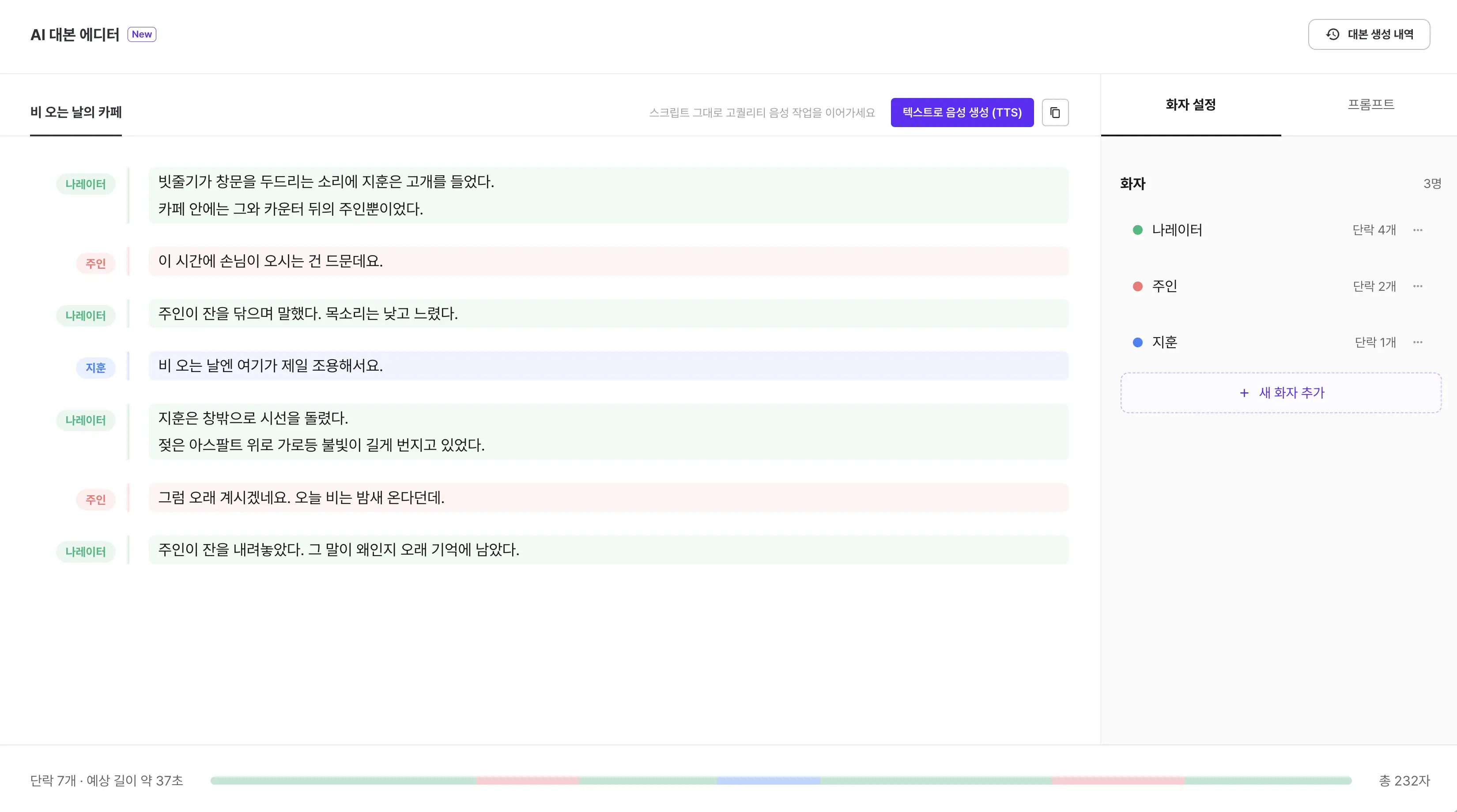1457x812 pixels.
Task: Add a new speaker with 새 화자 추가
Action: pyautogui.click(x=1280, y=392)
